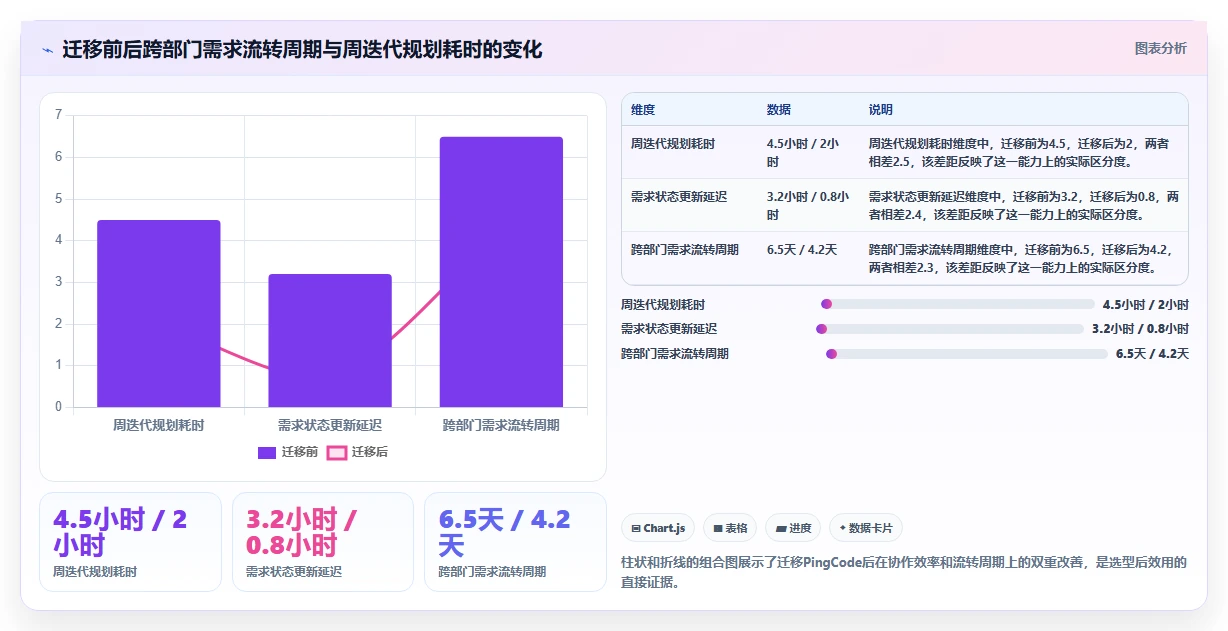Click 周迭代规划耗时 progress bar handle
The image size is (1228, 631).
pos(826,304)
